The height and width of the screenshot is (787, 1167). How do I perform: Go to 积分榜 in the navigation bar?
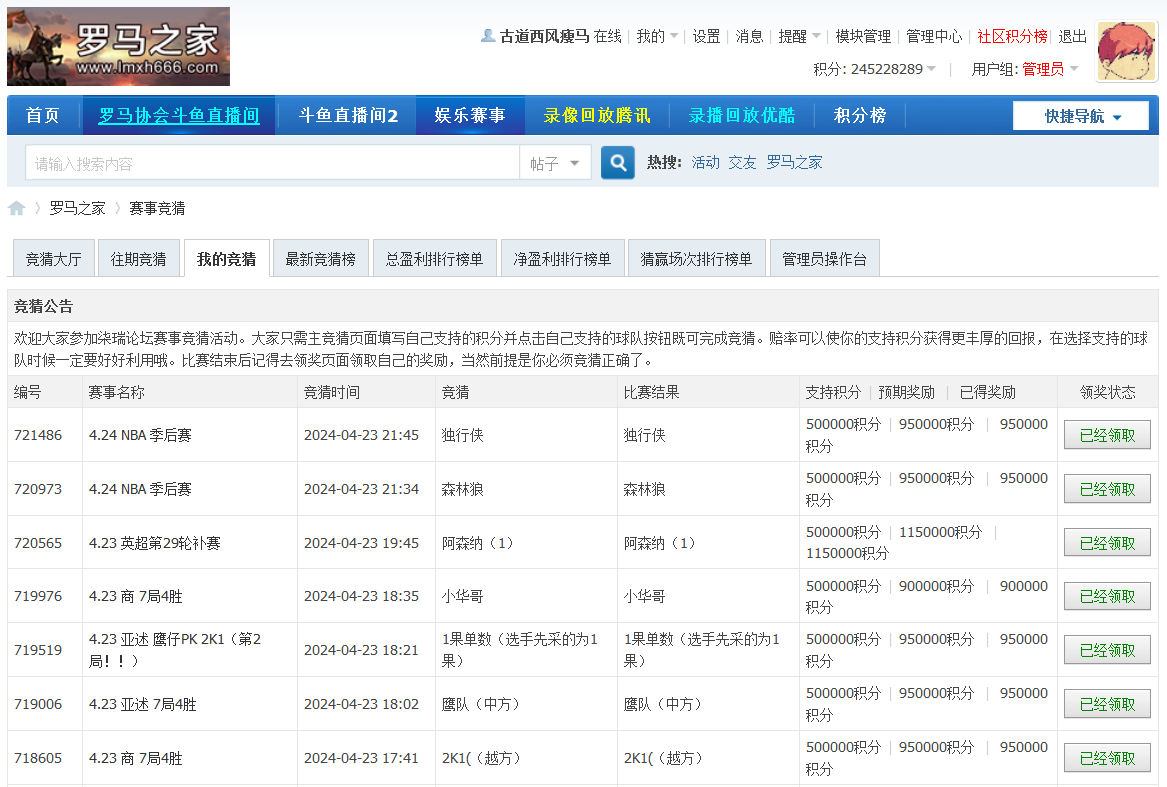pos(860,116)
